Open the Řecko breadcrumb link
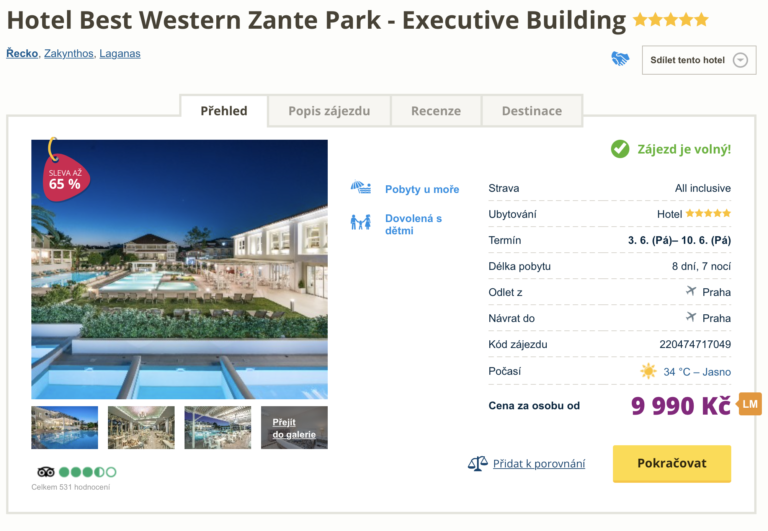 coord(22,53)
